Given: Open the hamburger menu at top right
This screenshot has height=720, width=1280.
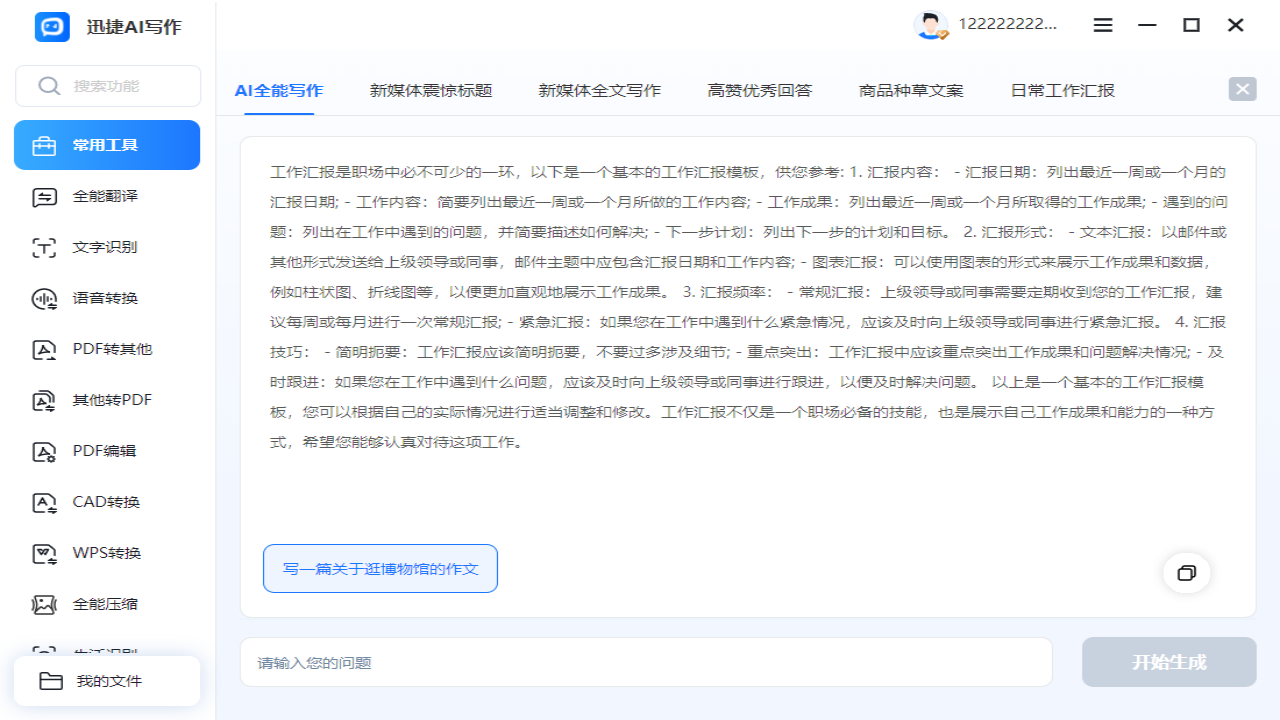Looking at the screenshot, I should 1103,25.
